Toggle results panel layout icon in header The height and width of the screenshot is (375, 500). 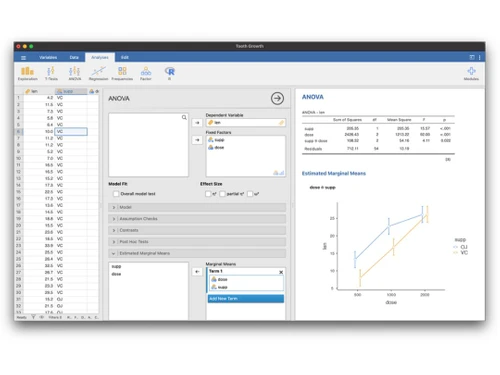pos(472,57)
